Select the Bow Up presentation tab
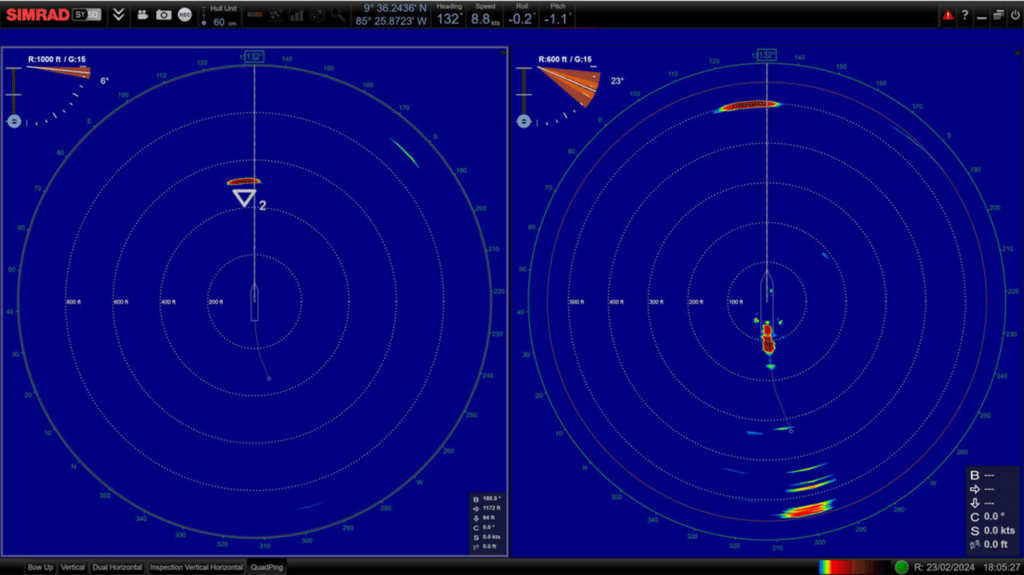Viewport: 1024px width, 575px height. [x=40, y=567]
